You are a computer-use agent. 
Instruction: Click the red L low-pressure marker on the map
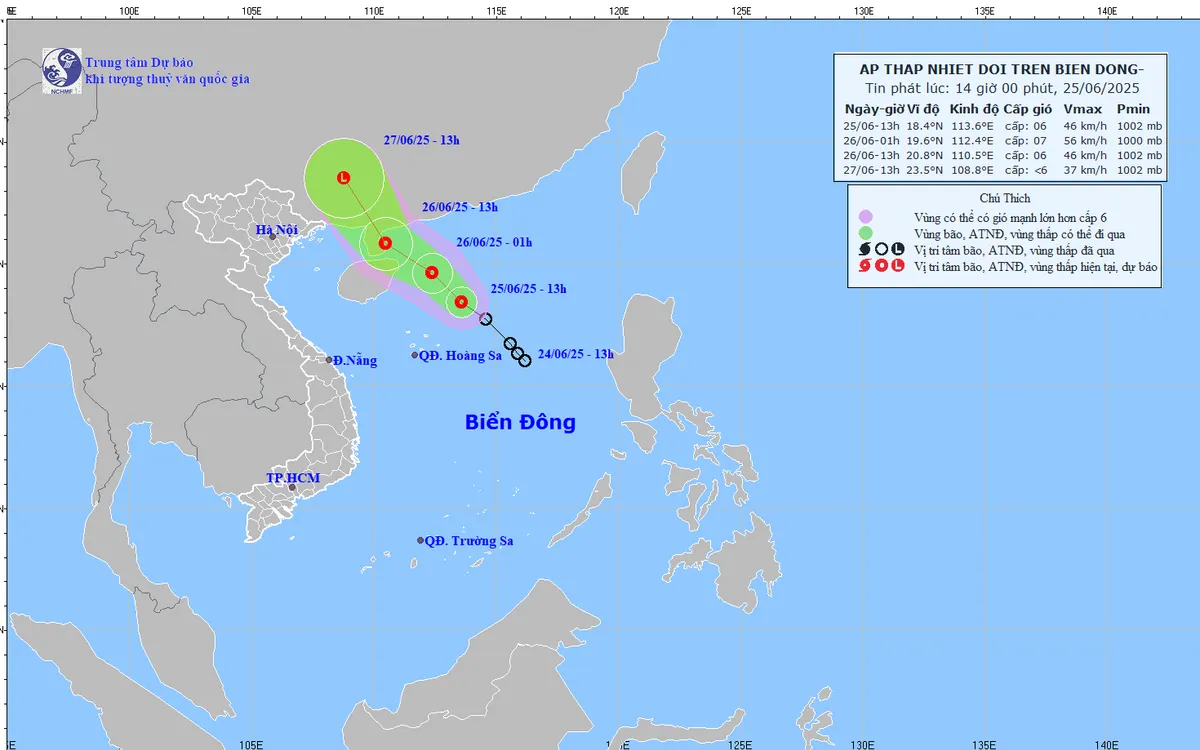344,178
